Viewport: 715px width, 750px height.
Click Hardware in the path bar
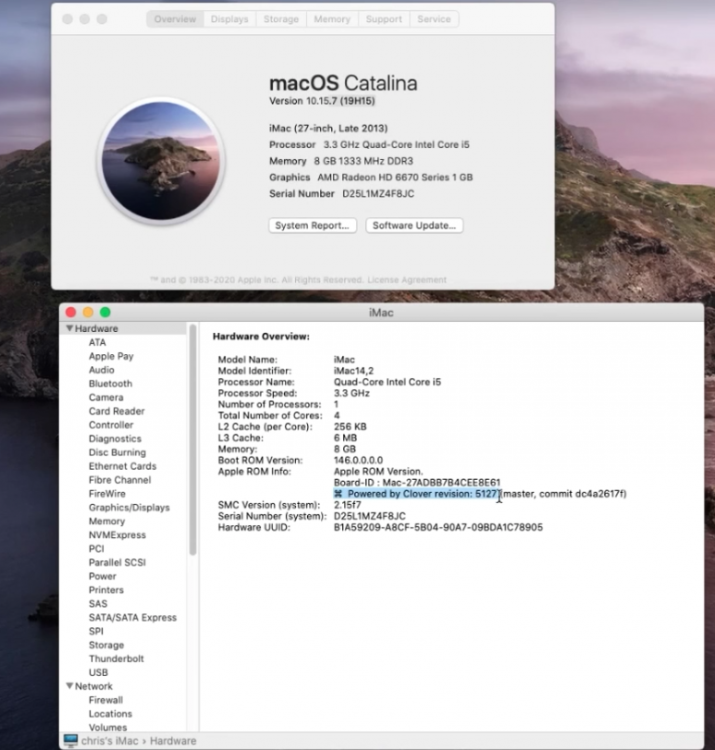click(x=173, y=741)
